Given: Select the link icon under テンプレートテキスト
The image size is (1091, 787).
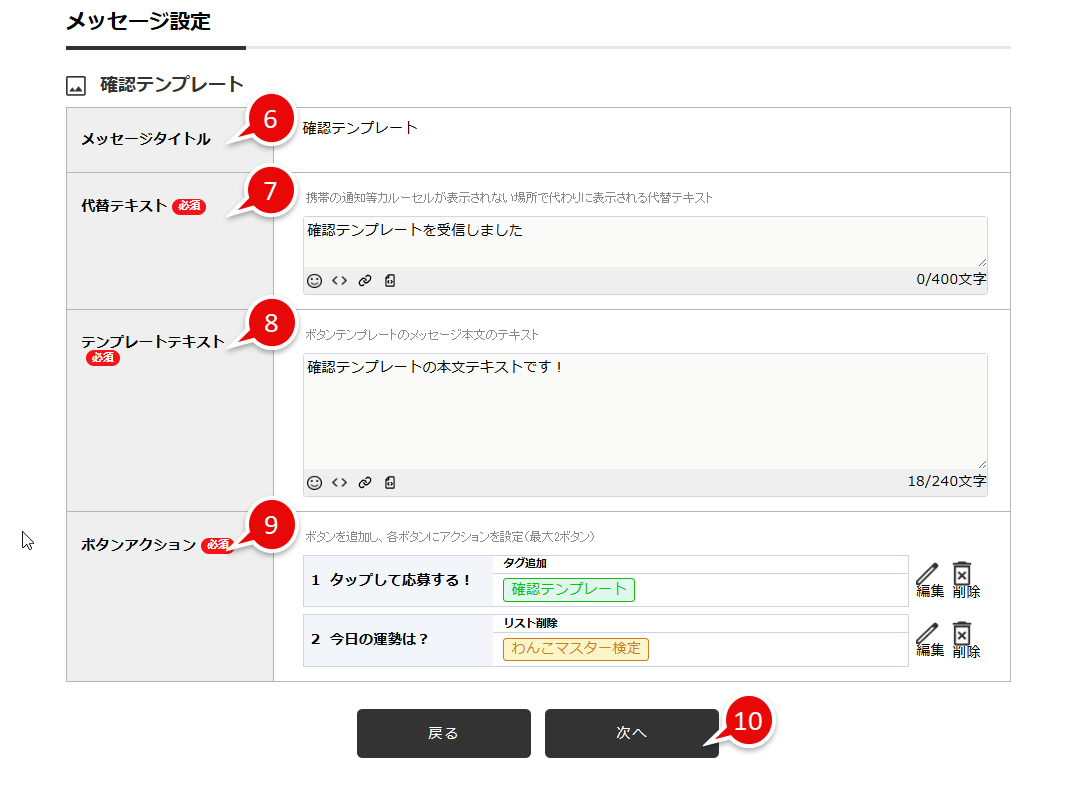Looking at the screenshot, I should tap(365, 482).
